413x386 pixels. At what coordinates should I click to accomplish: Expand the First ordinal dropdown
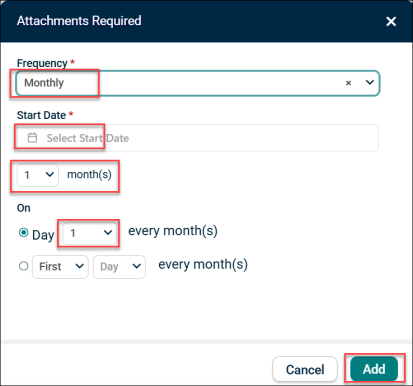pyautogui.click(x=60, y=267)
